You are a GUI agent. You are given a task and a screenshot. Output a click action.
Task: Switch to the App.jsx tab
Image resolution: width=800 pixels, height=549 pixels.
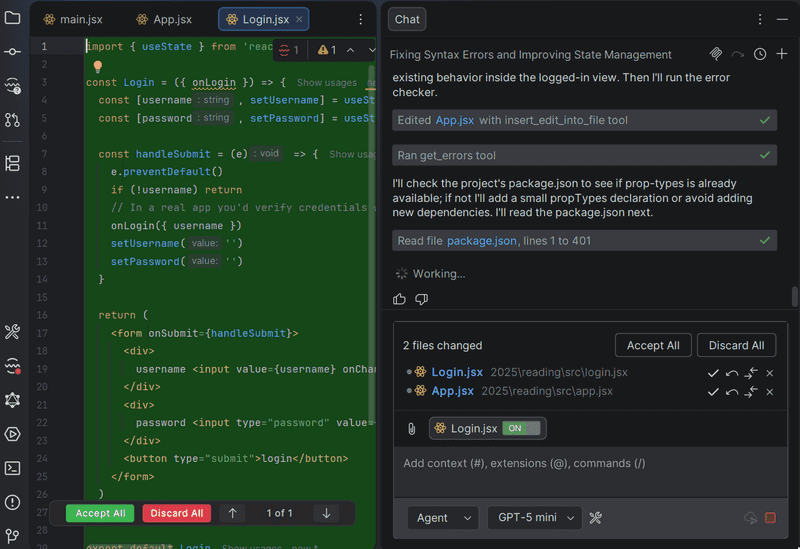coord(164,19)
